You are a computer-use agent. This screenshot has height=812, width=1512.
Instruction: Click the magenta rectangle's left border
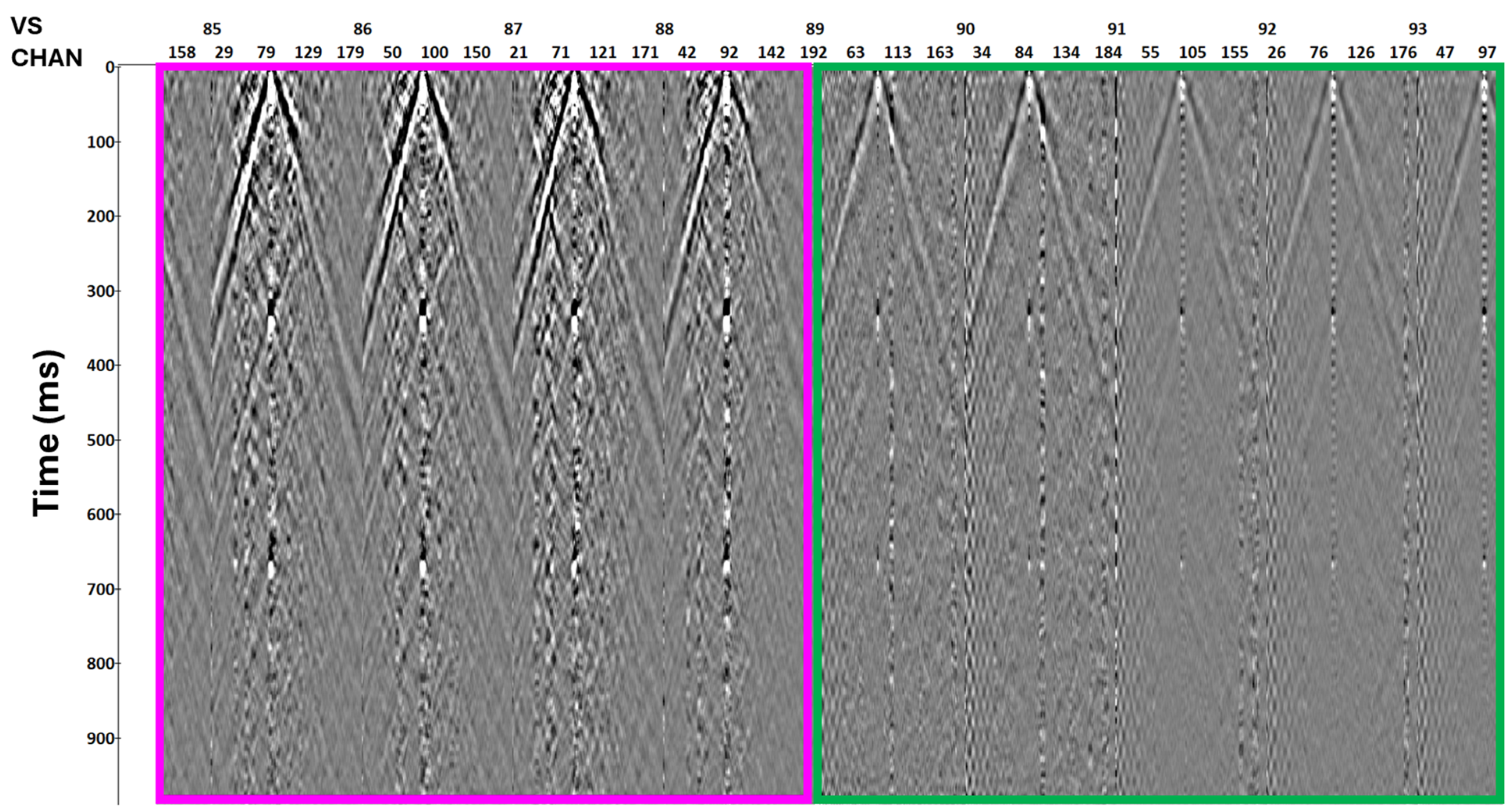coord(159,433)
